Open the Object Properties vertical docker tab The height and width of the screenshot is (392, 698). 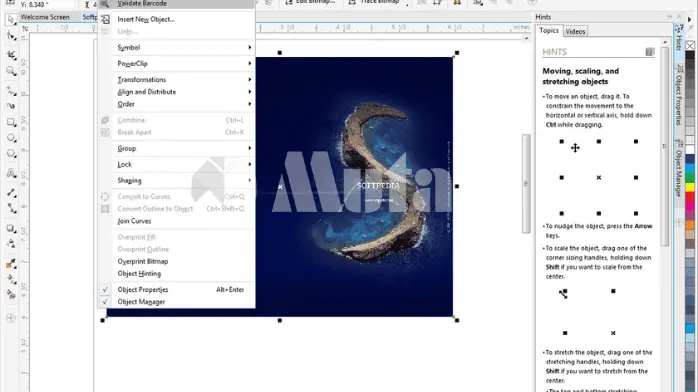tap(679, 95)
